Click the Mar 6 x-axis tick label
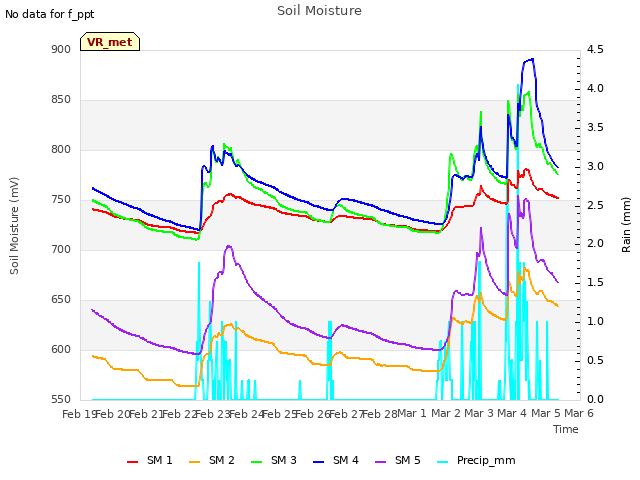The height and width of the screenshot is (480, 640). click(x=579, y=413)
